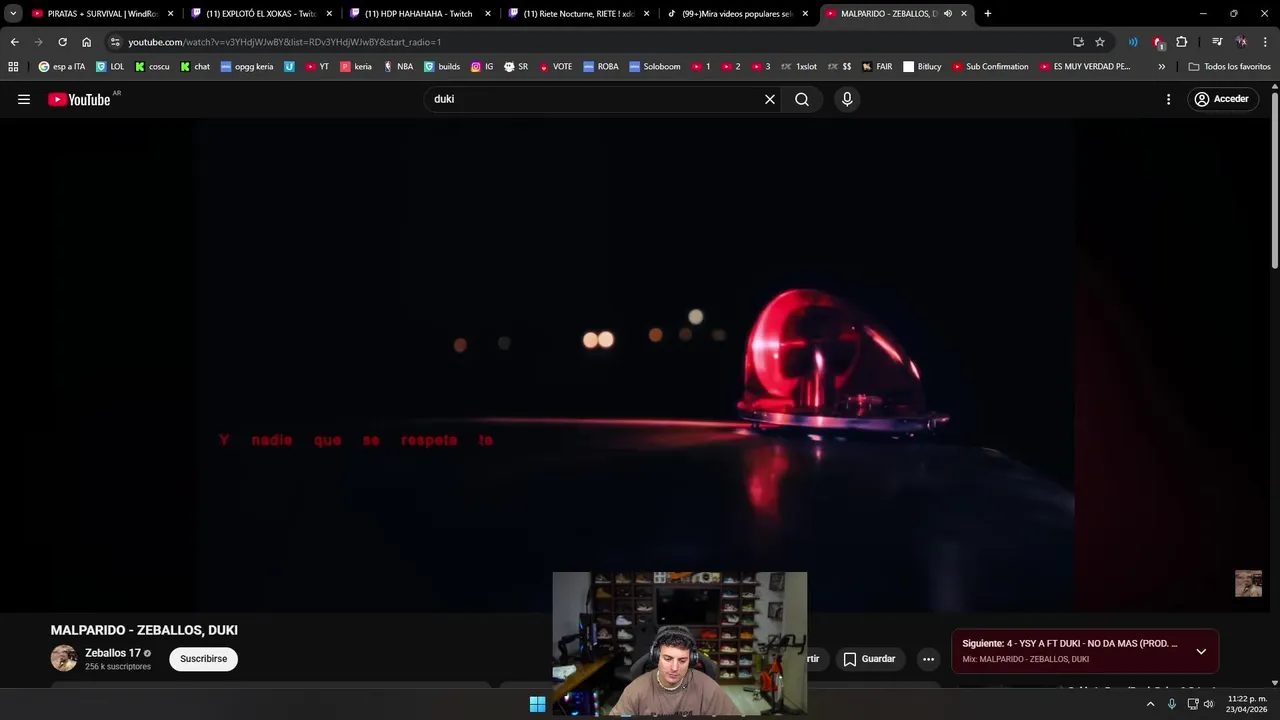
Task: Open the 'VOTE' bookmark
Action: point(555,67)
